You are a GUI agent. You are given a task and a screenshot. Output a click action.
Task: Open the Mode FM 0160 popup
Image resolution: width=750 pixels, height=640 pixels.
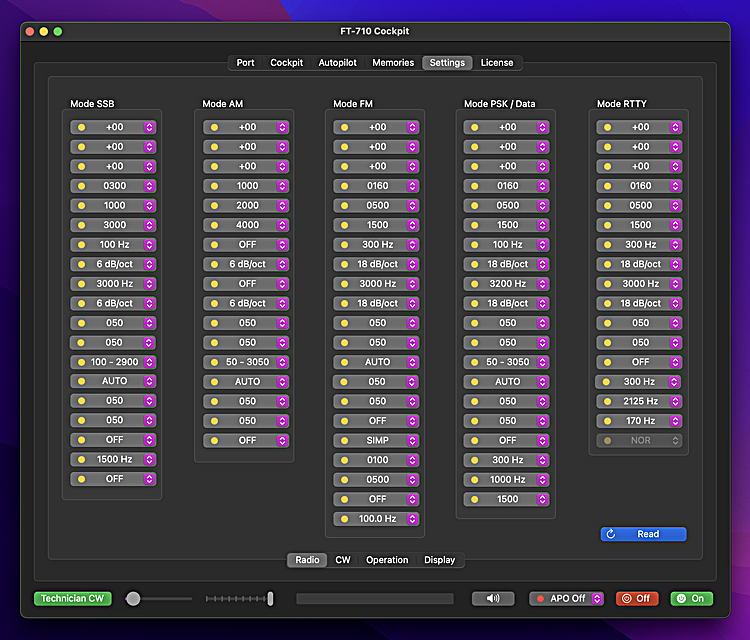376,186
